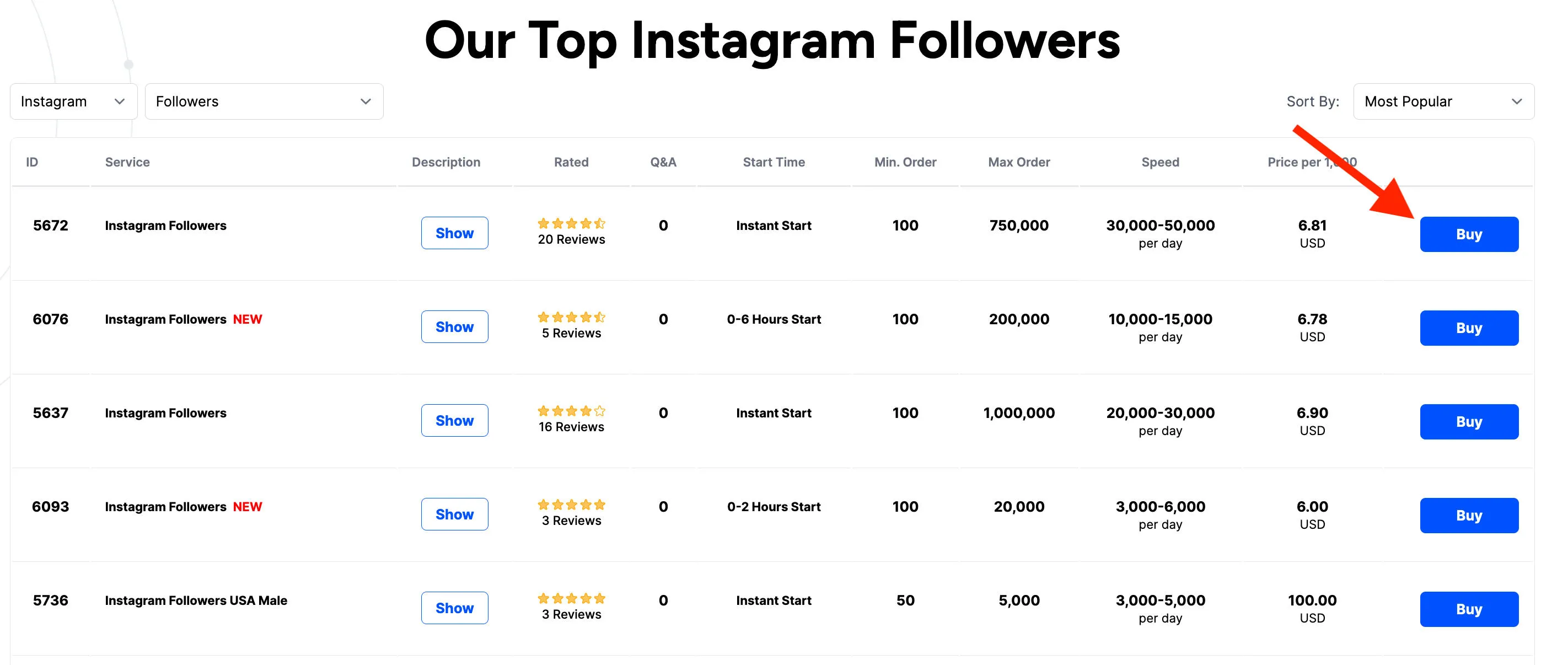The width and height of the screenshot is (1568, 665).
Task: Click the NEW label beside service 6076
Action: pyautogui.click(x=247, y=319)
